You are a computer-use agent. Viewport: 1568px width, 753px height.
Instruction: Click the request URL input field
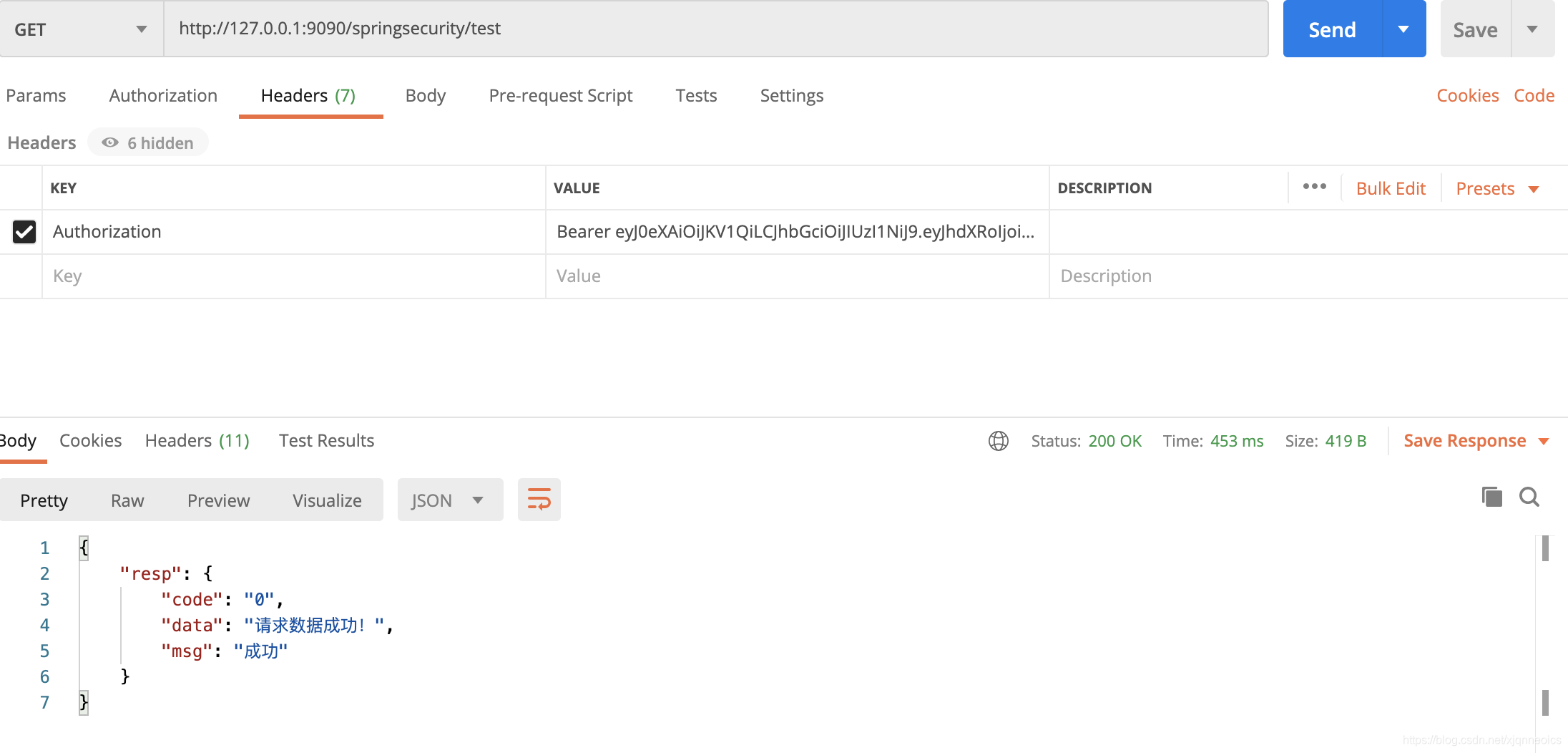pyautogui.click(x=644, y=29)
